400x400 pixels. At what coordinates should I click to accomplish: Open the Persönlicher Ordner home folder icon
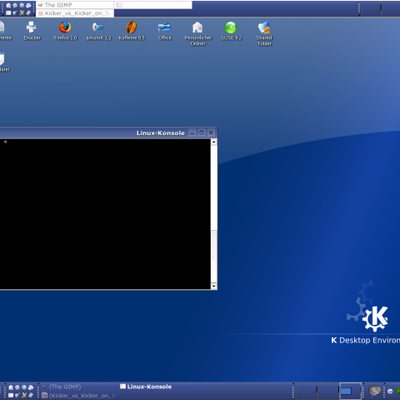(198, 33)
